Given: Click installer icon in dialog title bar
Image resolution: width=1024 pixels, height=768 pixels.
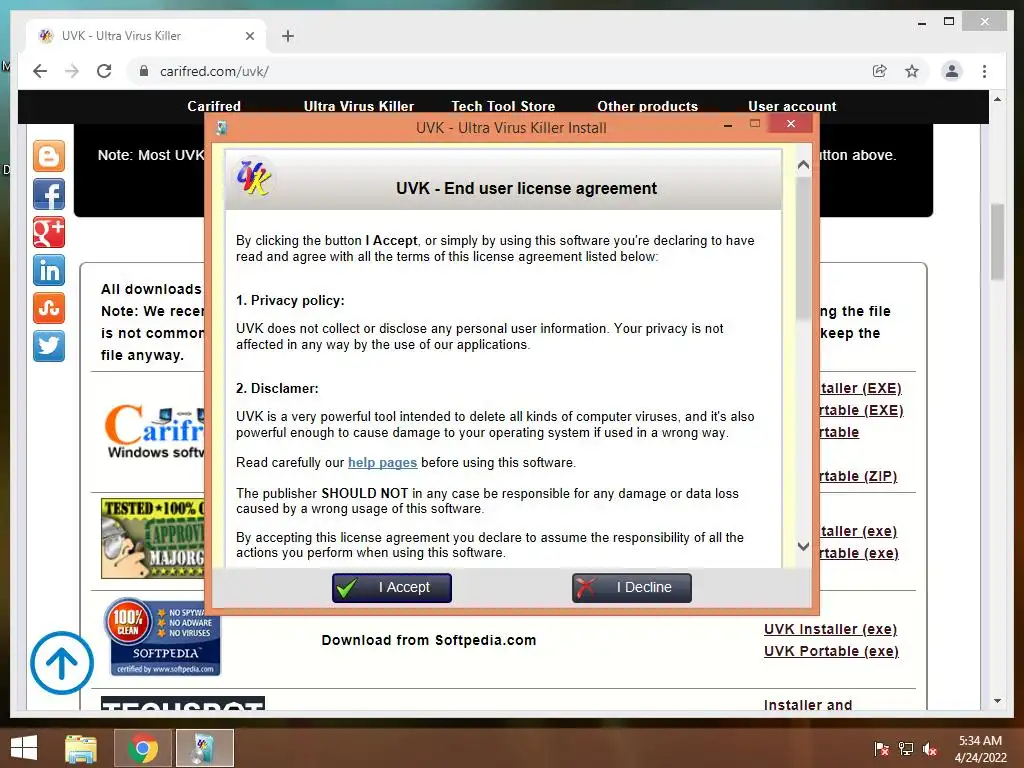Looking at the screenshot, I should coord(222,128).
